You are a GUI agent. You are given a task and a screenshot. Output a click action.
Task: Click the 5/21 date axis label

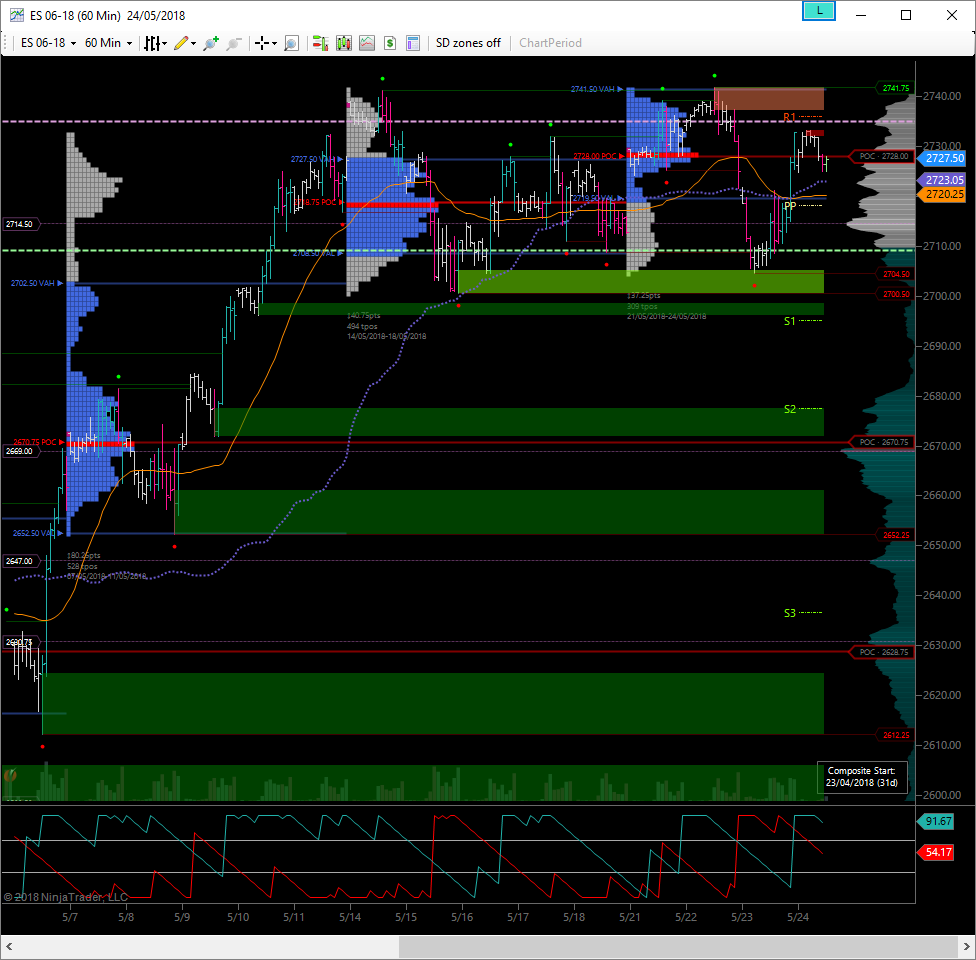(630, 917)
